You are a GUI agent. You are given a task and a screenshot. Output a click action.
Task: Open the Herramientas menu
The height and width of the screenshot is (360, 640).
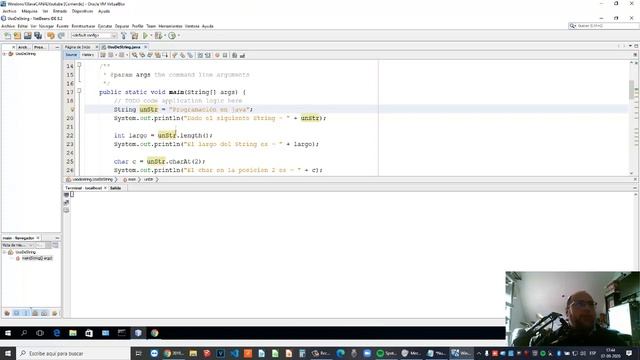pos(170,26)
